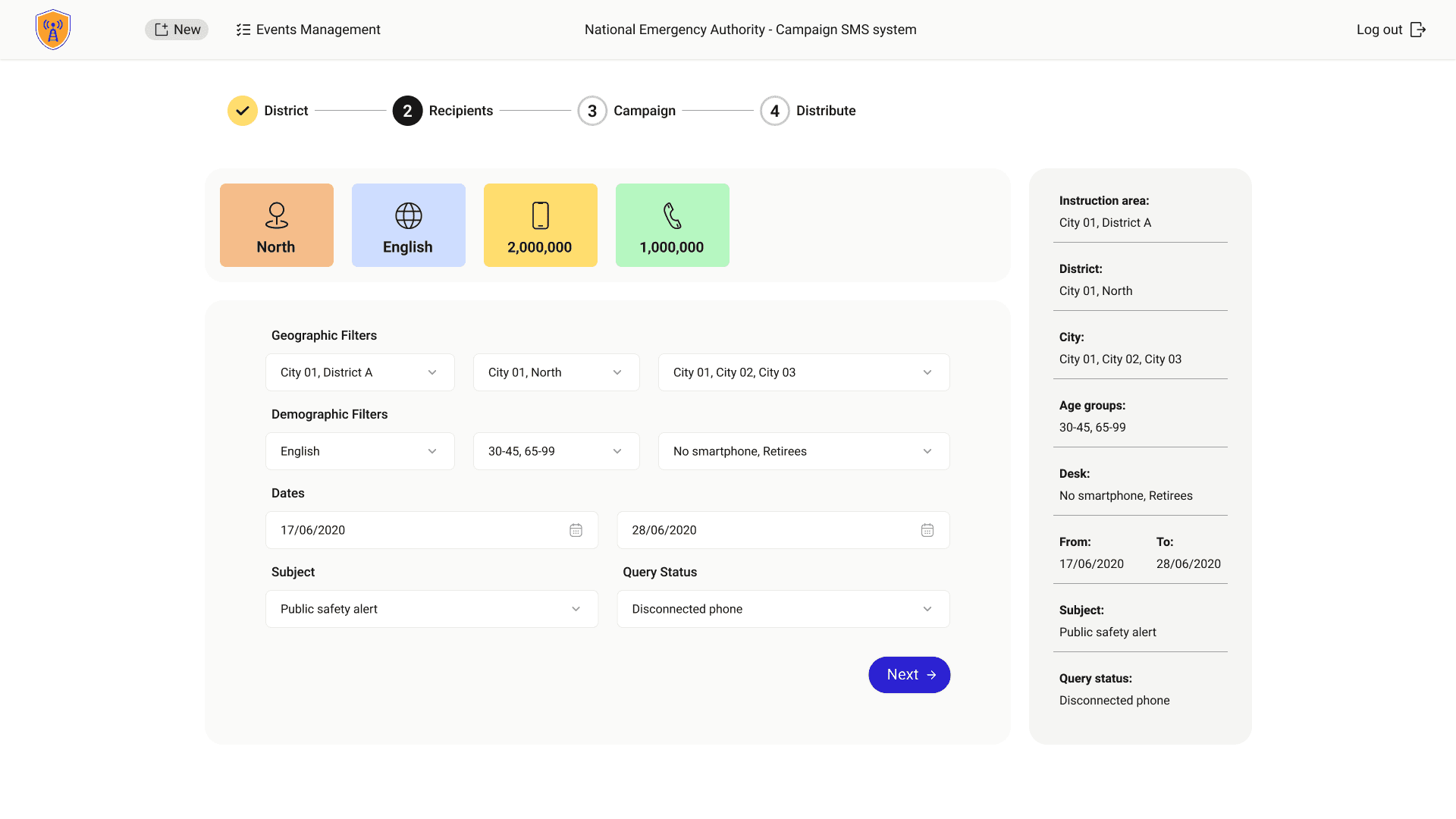Click the green phone card showing 1,000,000

coord(672,224)
